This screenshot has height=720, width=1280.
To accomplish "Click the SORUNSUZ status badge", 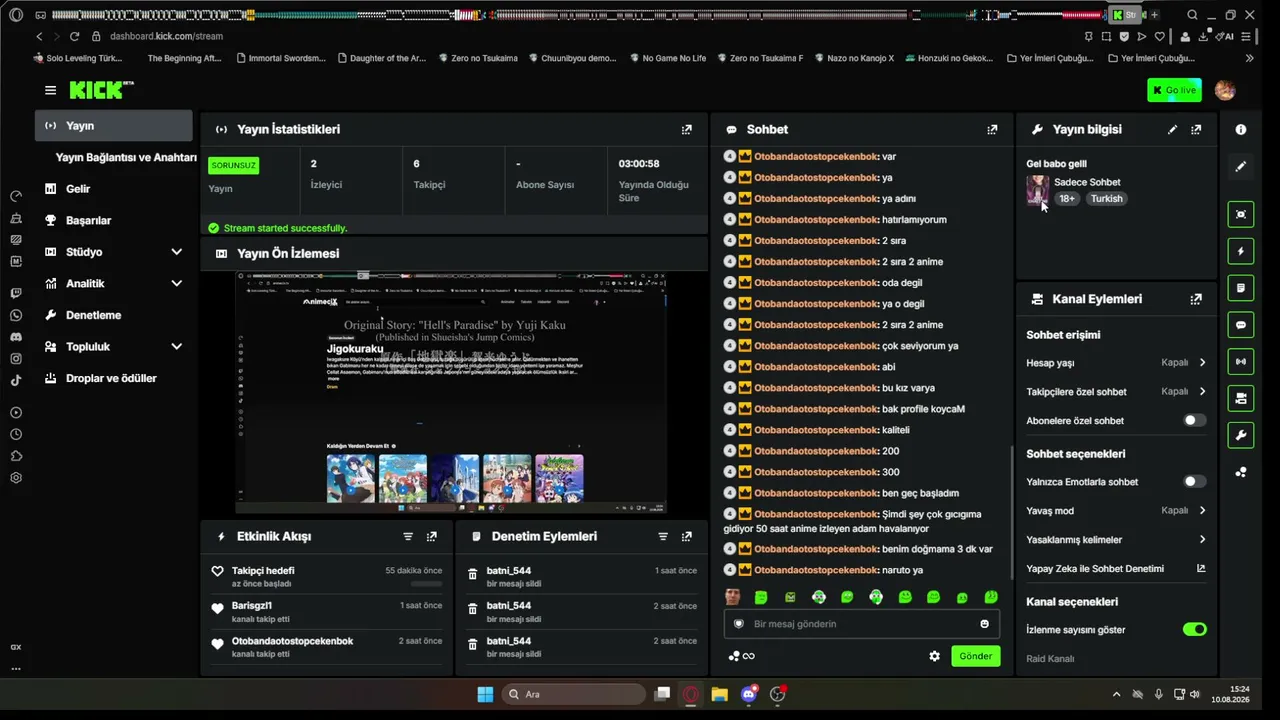I will pyautogui.click(x=234, y=166).
